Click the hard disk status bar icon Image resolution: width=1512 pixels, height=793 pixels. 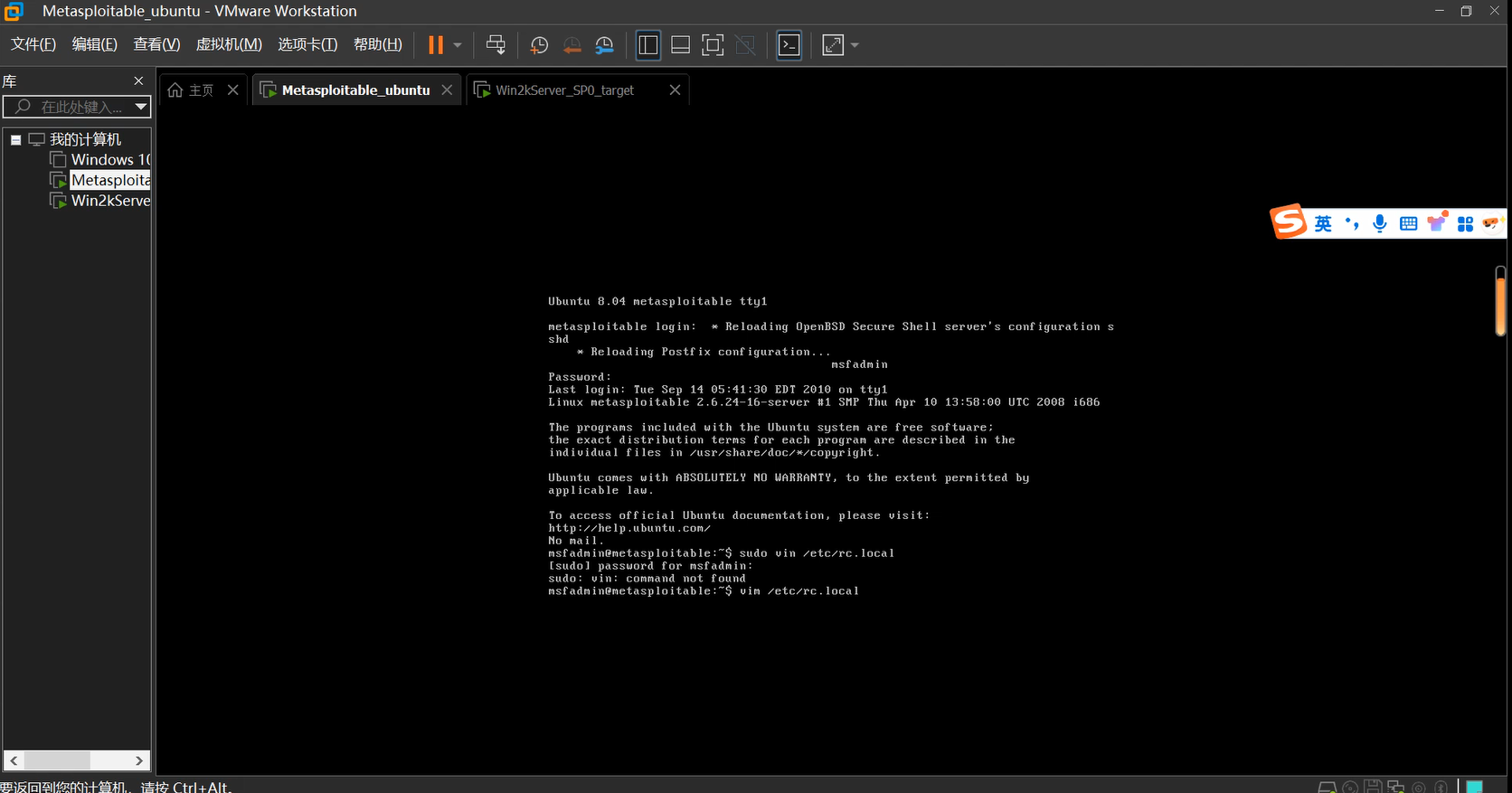click(1327, 787)
